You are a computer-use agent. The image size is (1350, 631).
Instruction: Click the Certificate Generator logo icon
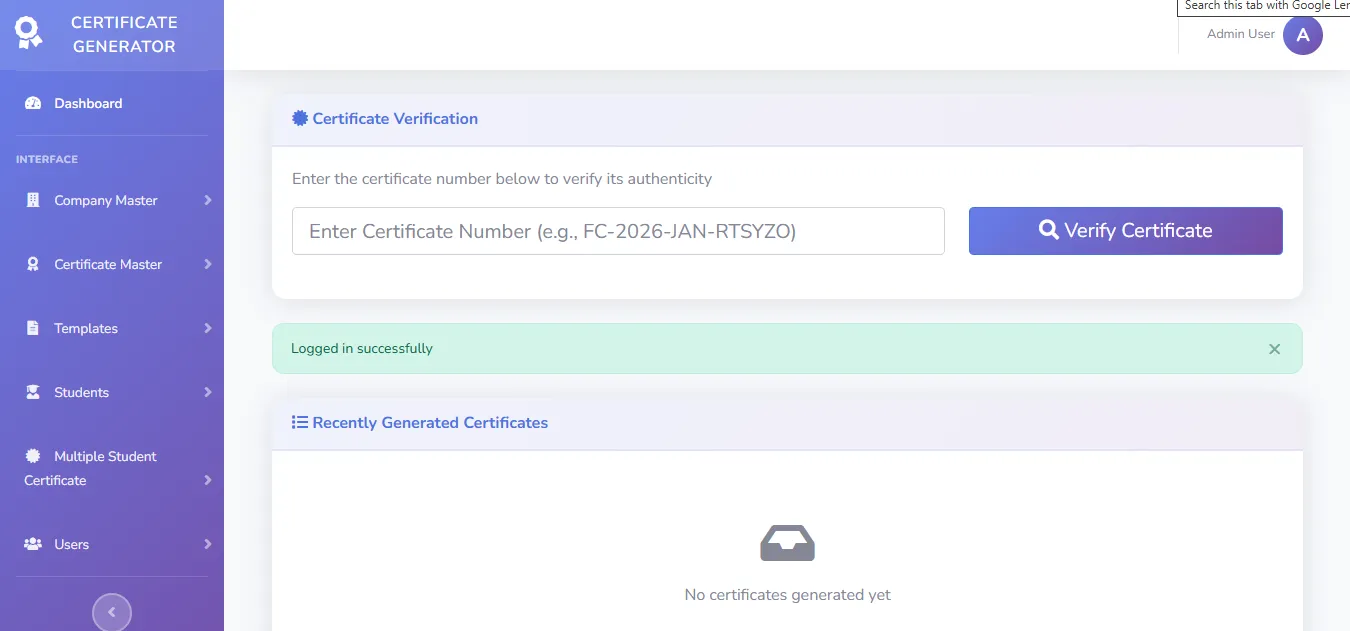click(x=27, y=33)
